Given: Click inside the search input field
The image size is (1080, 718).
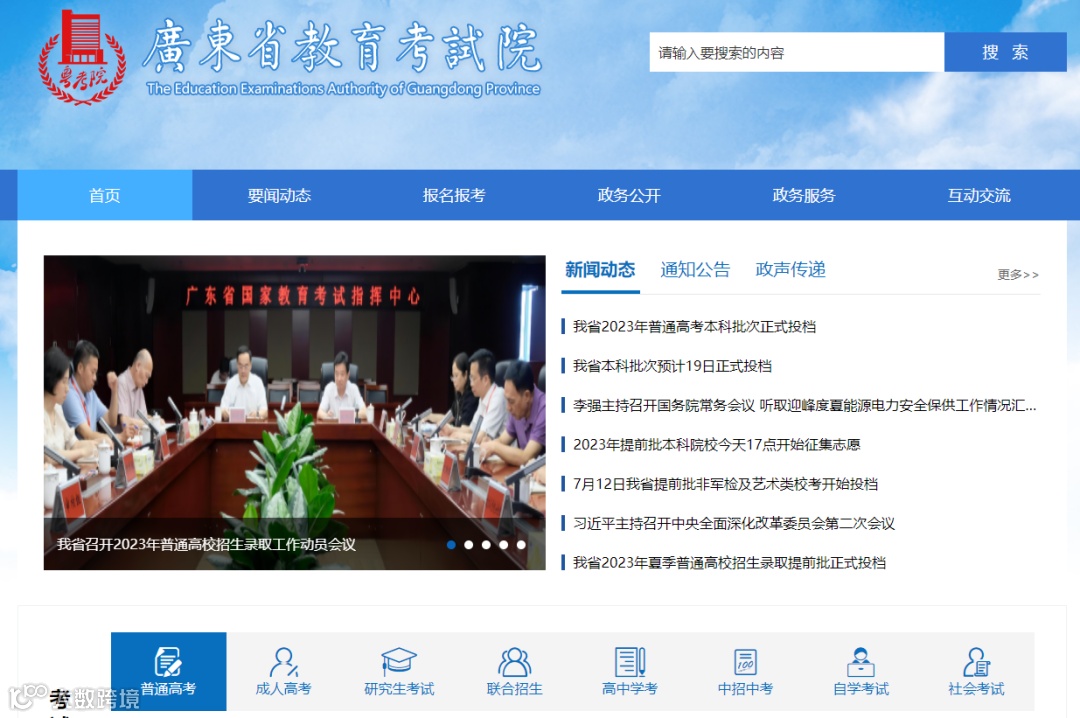Looking at the screenshot, I should pyautogui.click(x=795, y=52).
